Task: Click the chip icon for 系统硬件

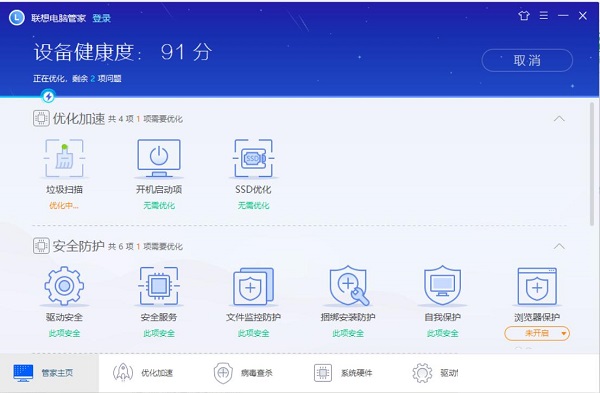Action: (323, 372)
